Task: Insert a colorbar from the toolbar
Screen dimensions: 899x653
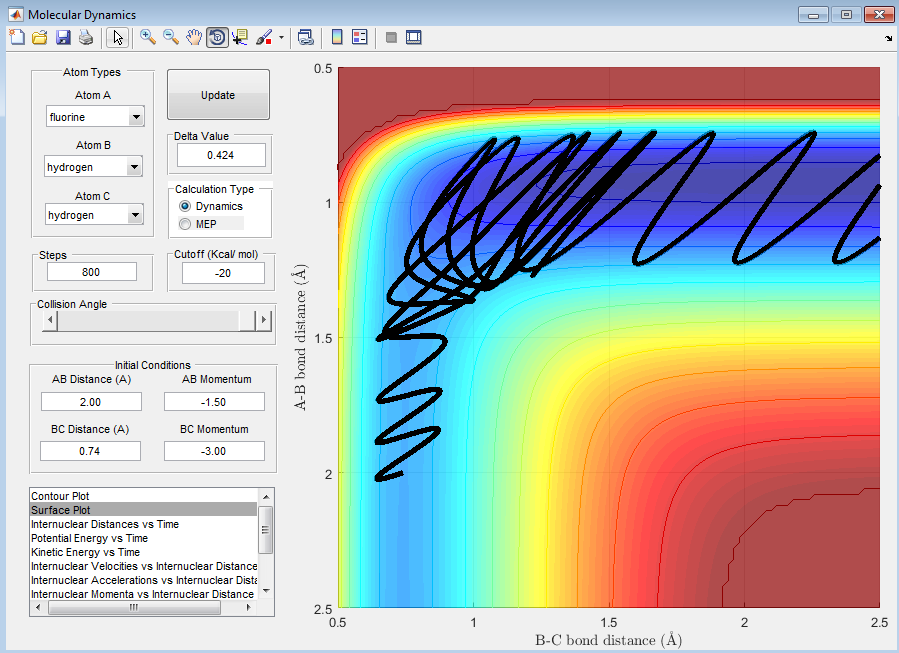Action: tap(337, 38)
